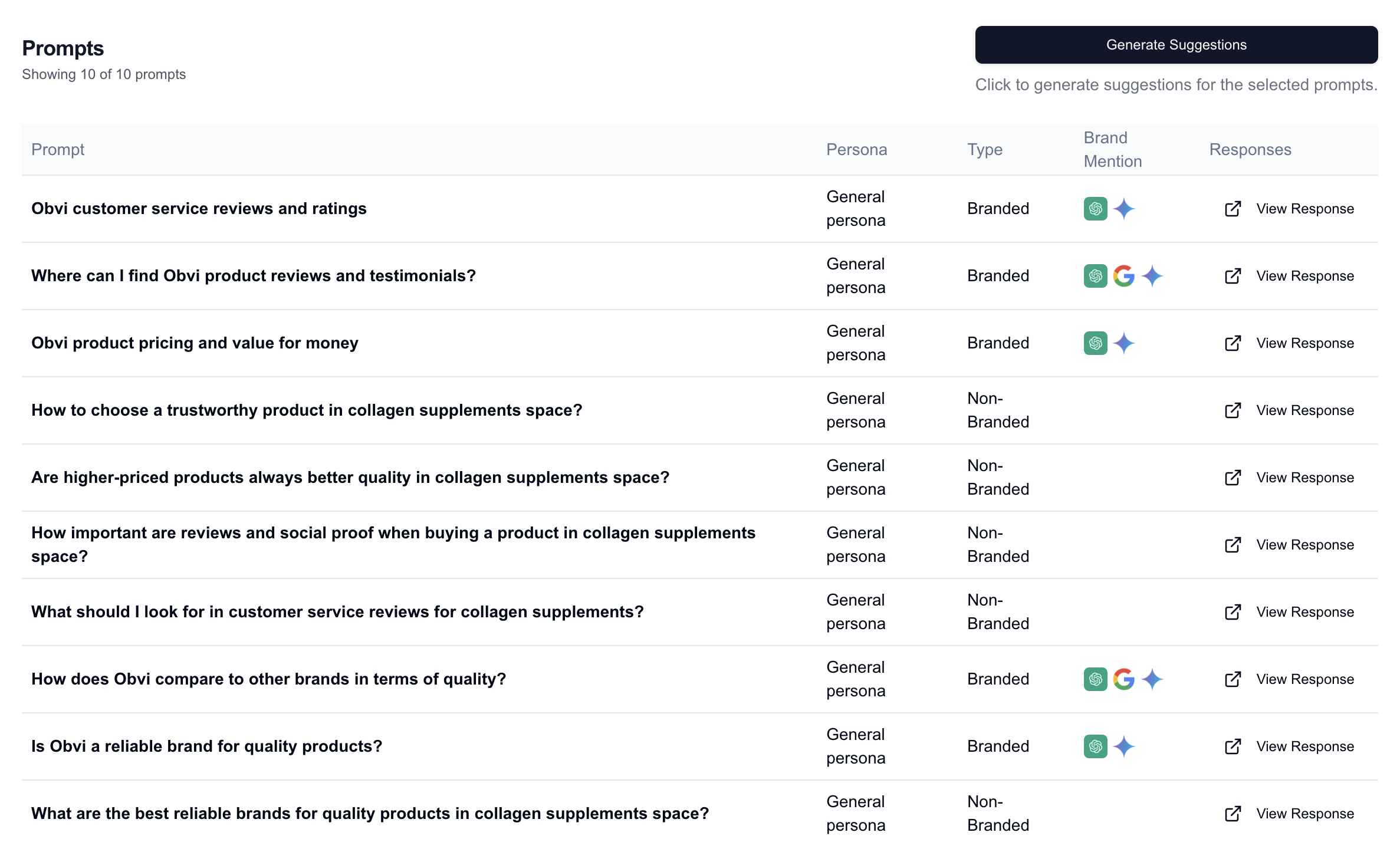Open external-link icon for 'What should I look for' row
1400x862 pixels.
[x=1233, y=612]
